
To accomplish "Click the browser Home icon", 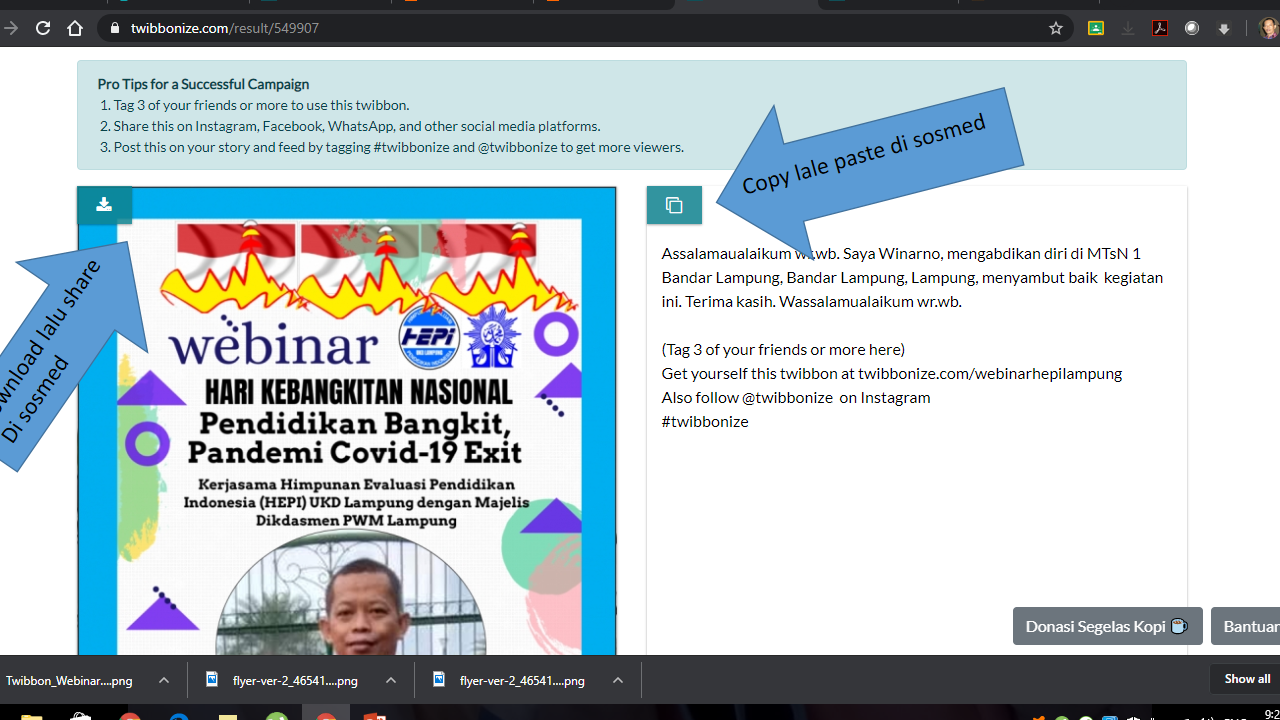I will 74,28.
